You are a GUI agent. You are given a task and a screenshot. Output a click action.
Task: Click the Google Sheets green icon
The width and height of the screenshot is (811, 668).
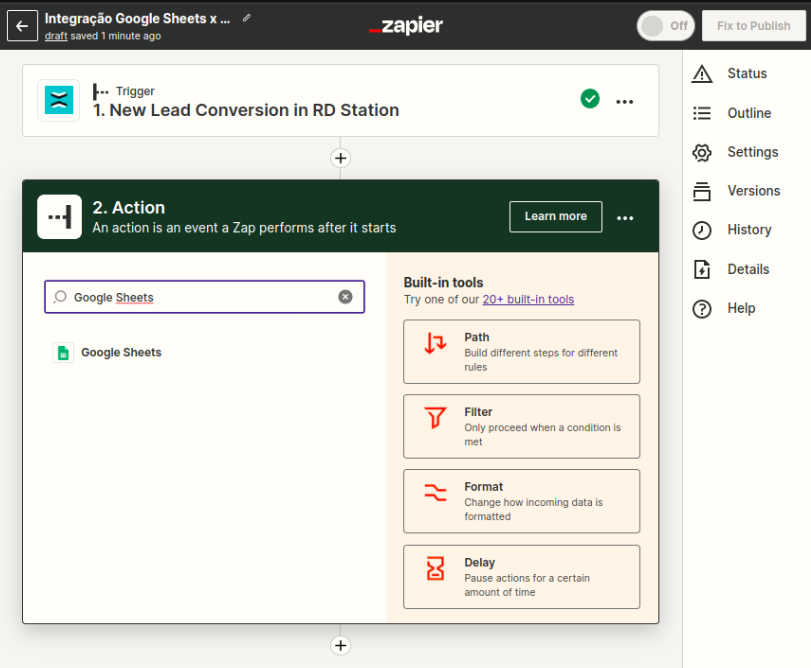[x=63, y=353]
